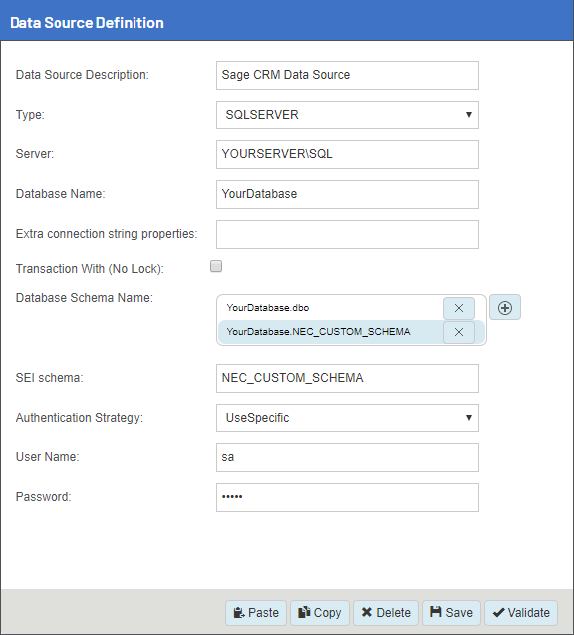Enable Transaction With (No Lock) checkbox
The image size is (574, 635).
(216, 266)
